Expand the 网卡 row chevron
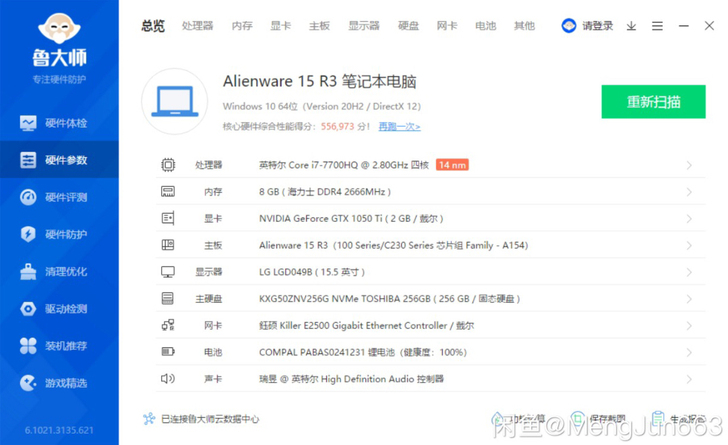 pyautogui.click(x=689, y=326)
